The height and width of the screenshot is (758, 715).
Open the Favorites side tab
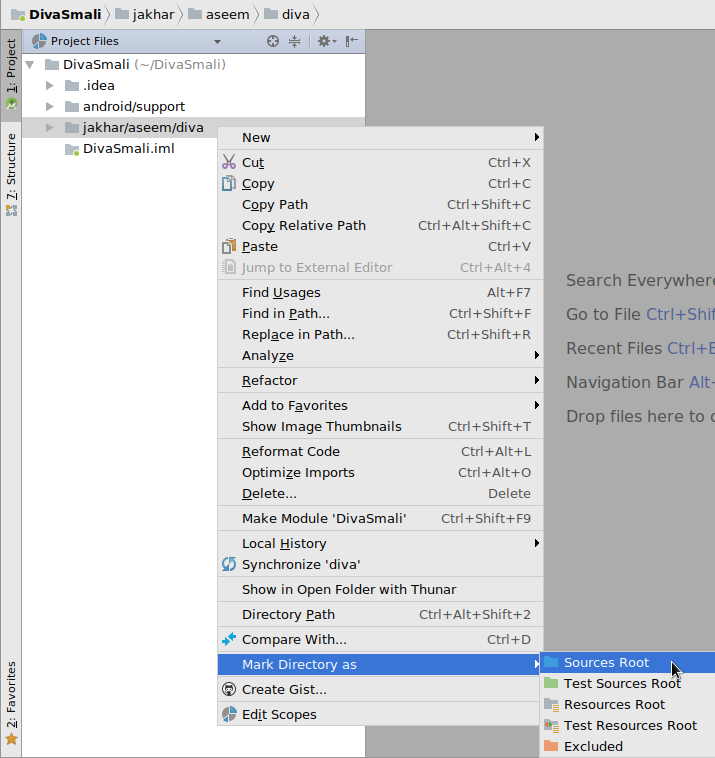click(11, 700)
